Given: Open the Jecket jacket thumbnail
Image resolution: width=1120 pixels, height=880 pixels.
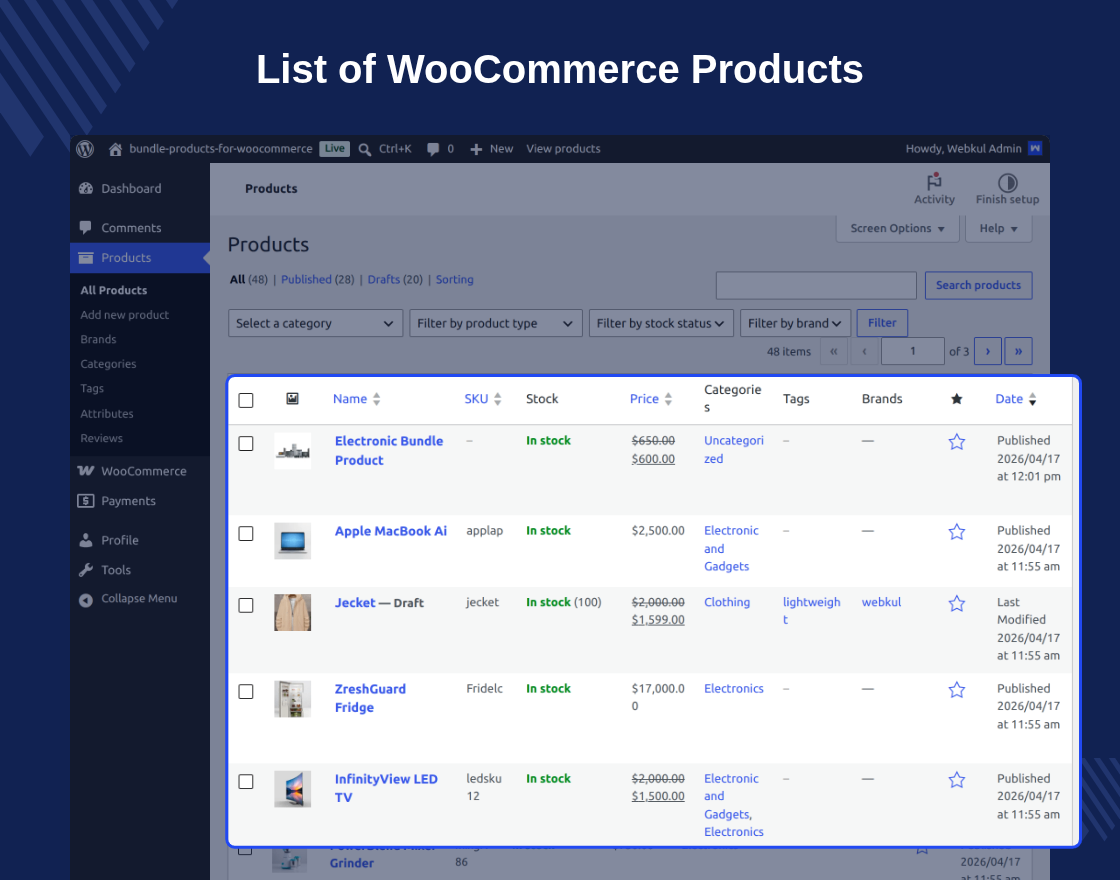Looking at the screenshot, I should 292,612.
